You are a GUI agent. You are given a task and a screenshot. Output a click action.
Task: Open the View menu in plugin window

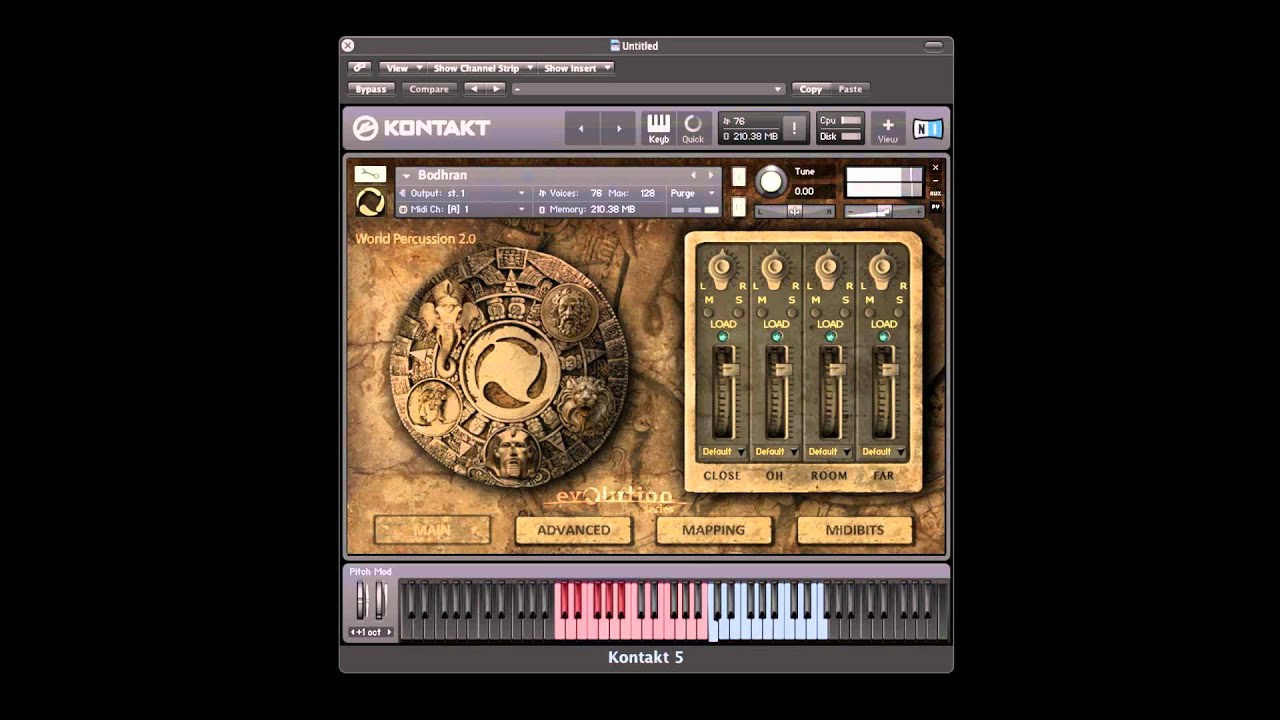tap(403, 68)
